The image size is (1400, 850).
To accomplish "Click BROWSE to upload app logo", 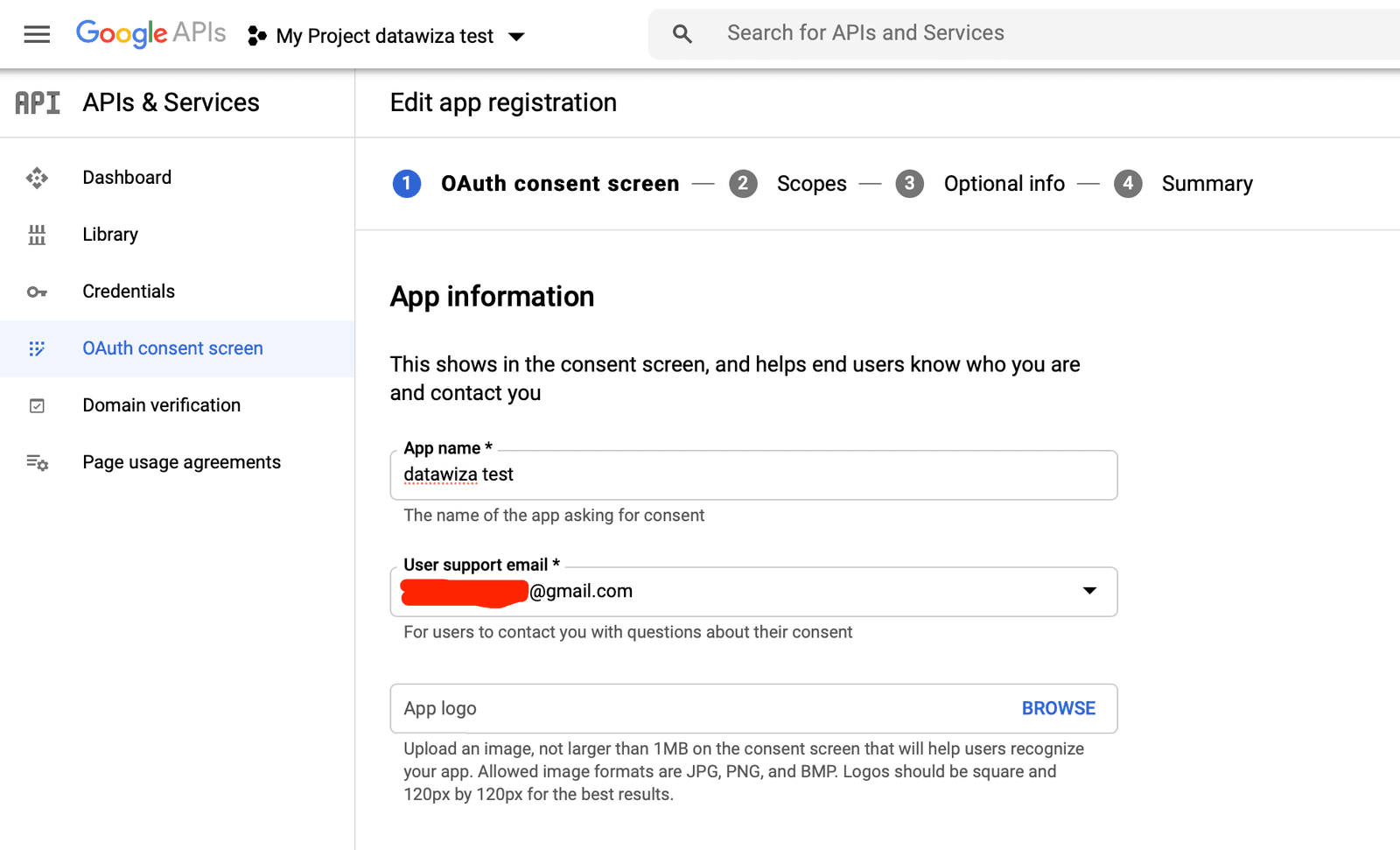I will [1059, 708].
